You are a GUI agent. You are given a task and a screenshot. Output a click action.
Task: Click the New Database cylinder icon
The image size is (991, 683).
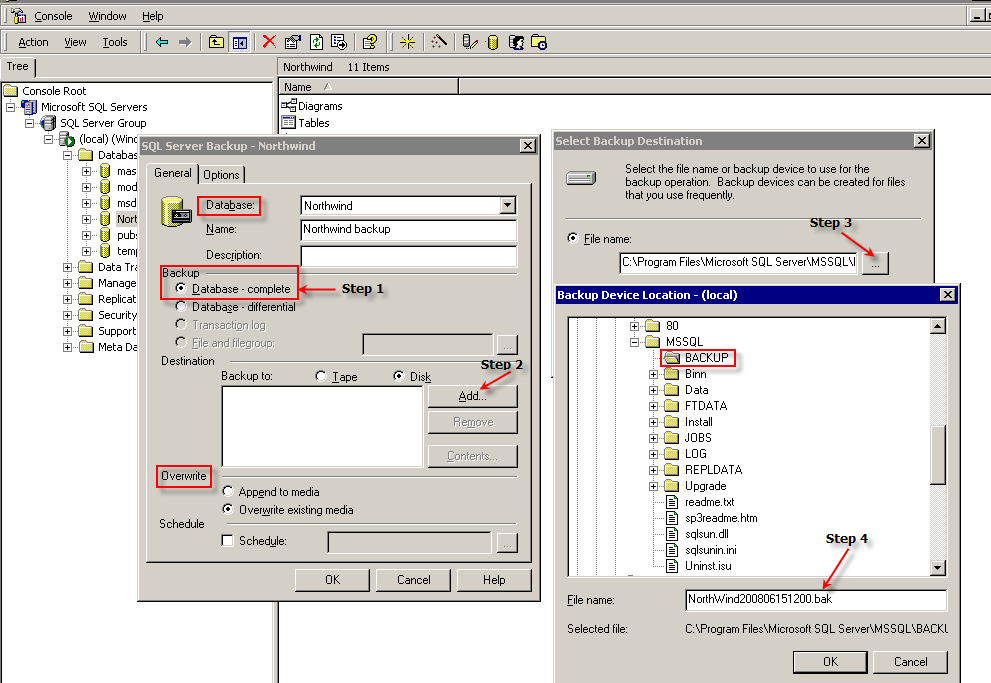(x=493, y=42)
